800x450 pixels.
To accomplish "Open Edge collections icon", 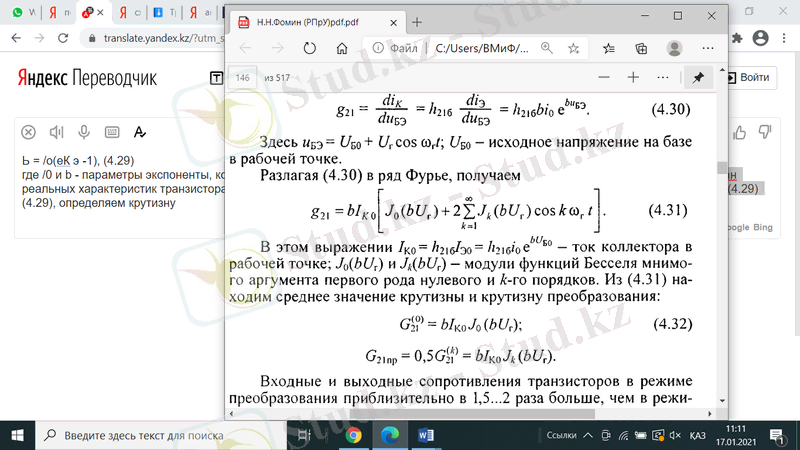I will coord(638,47).
